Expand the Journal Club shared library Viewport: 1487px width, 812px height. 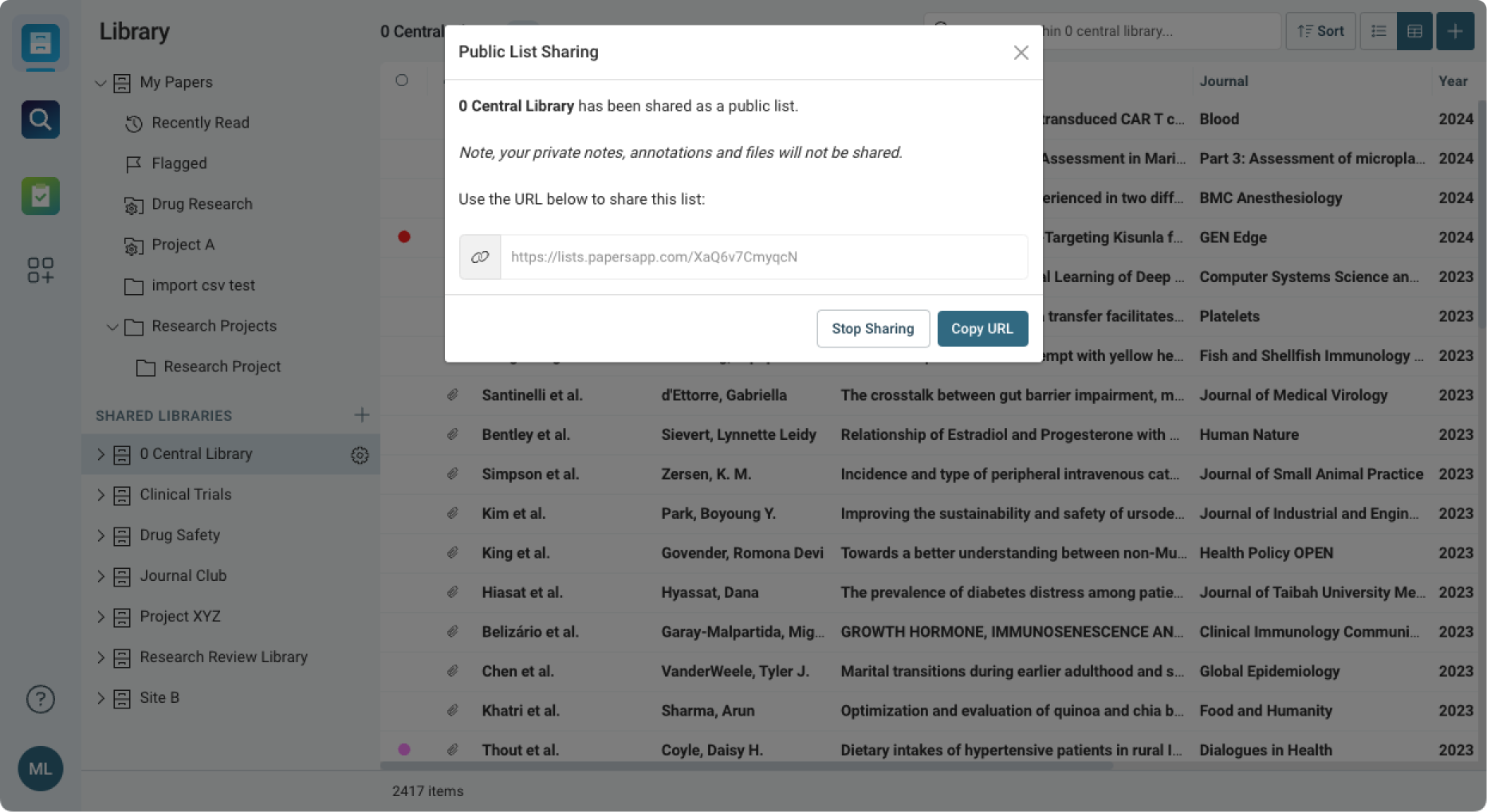[101, 576]
